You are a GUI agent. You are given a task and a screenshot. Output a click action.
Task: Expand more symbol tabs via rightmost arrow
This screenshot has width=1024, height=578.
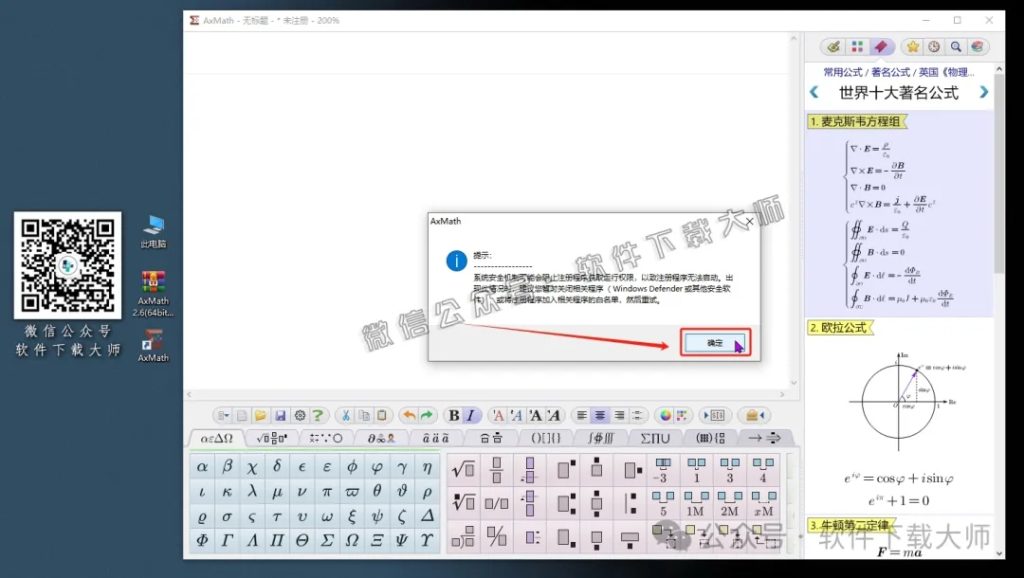click(763, 437)
